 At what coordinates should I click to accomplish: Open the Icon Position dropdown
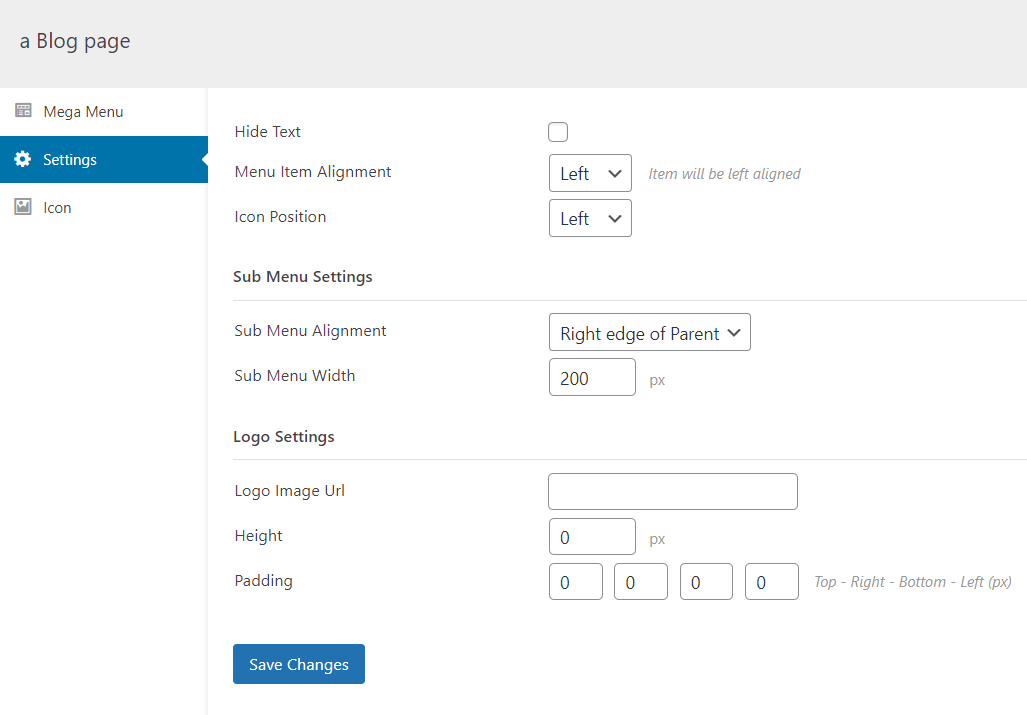tap(590, 218)
